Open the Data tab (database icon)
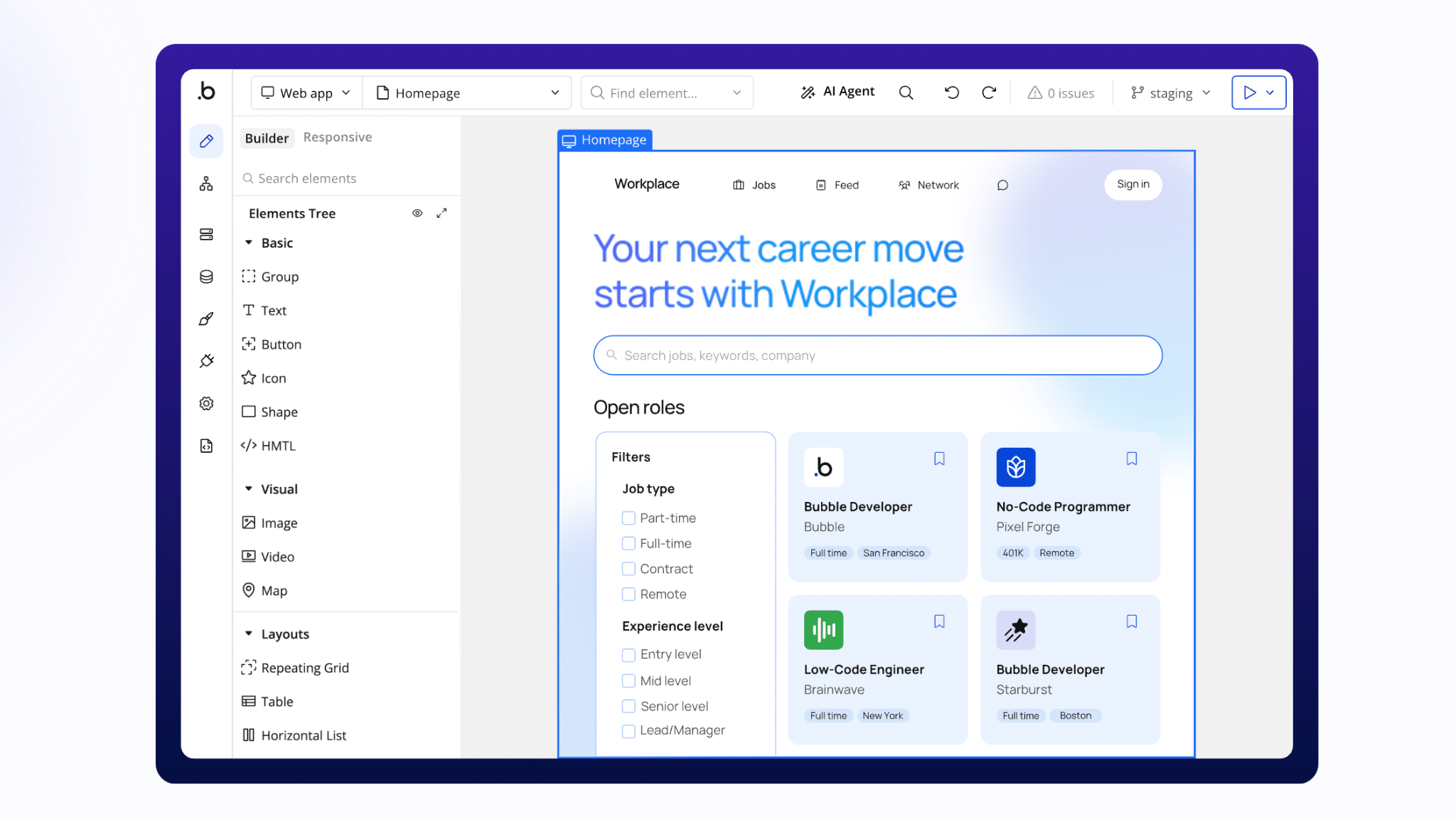This screenshot has width=1456, height=819. [206, 277]
